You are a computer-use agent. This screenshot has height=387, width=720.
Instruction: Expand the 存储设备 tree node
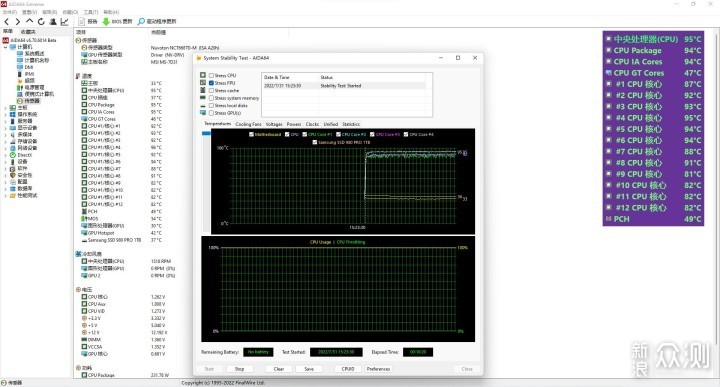(6, 141)
